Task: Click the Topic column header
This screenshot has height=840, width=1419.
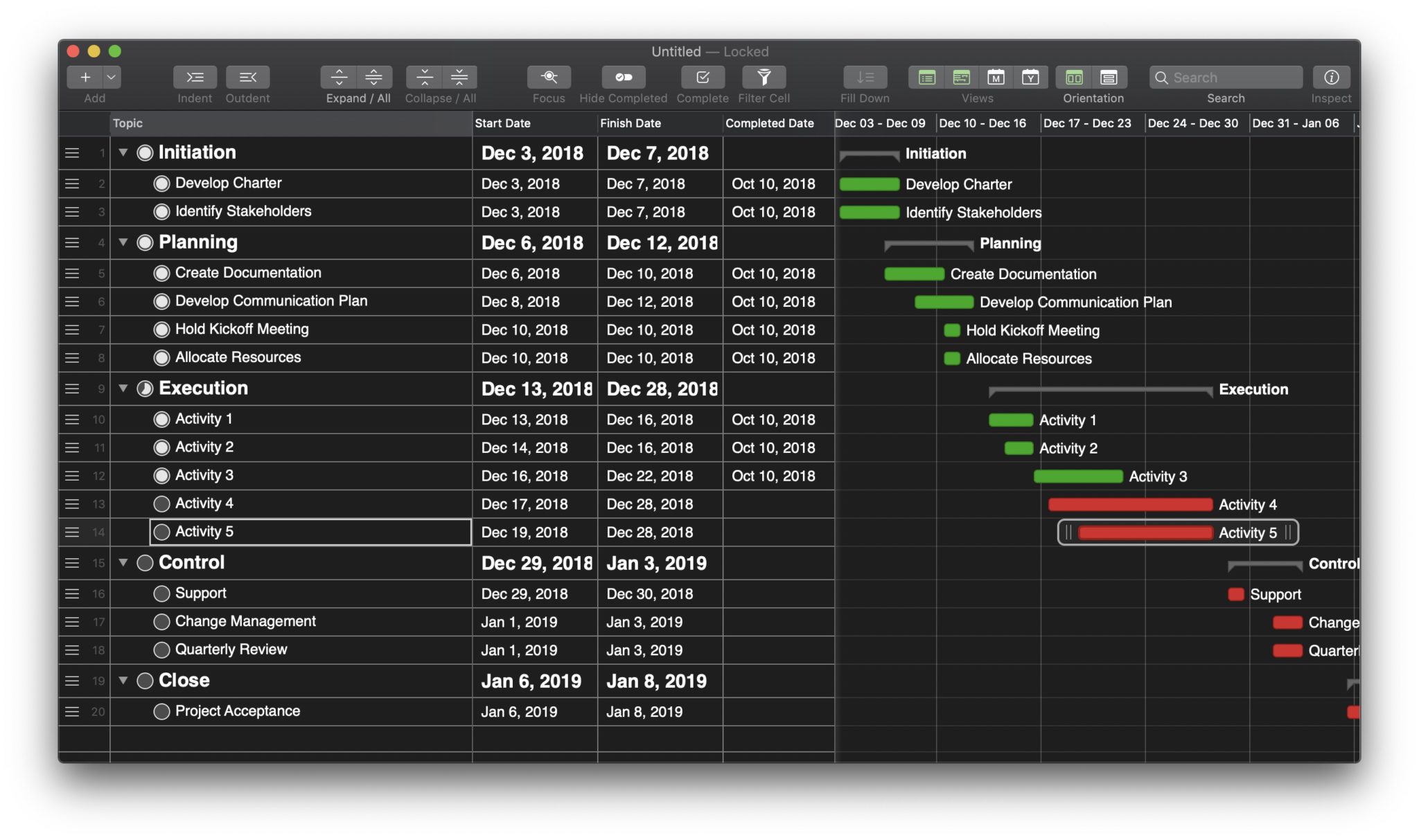Action: pyautogui.click(x=291, y=123)
